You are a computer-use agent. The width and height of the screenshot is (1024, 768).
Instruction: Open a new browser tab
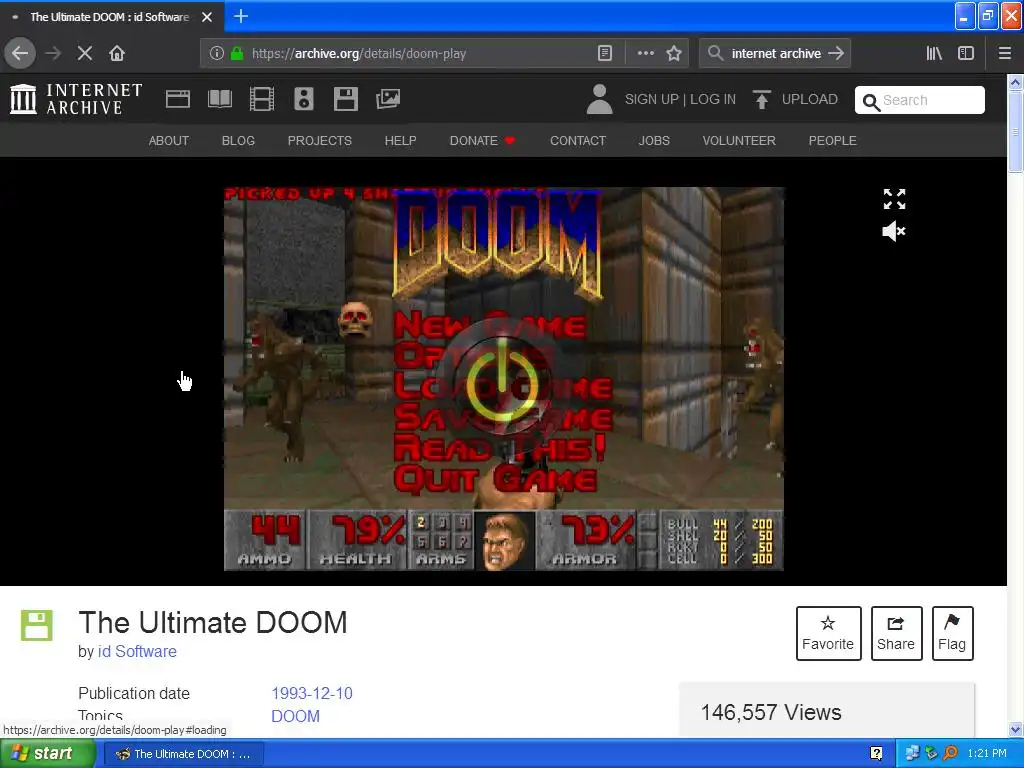click(x=241, y=16)
